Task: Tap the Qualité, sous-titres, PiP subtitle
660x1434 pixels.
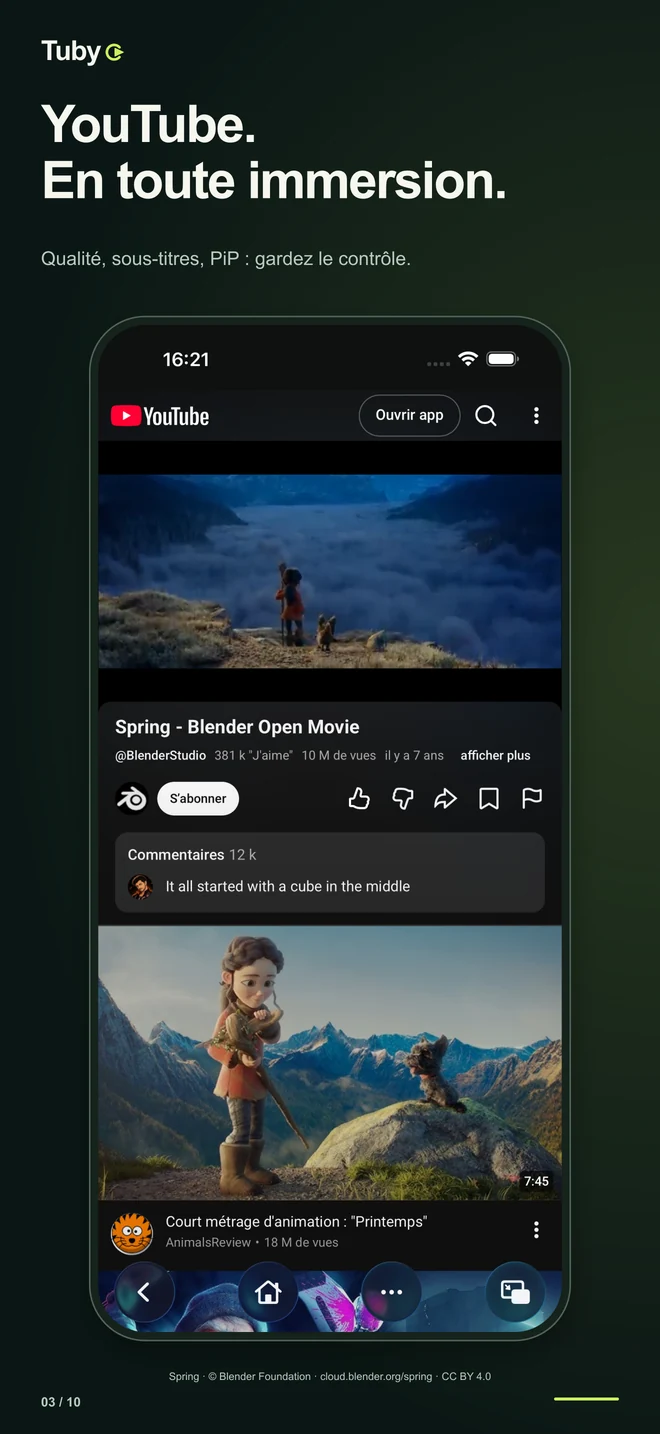Action: point(226,259)
